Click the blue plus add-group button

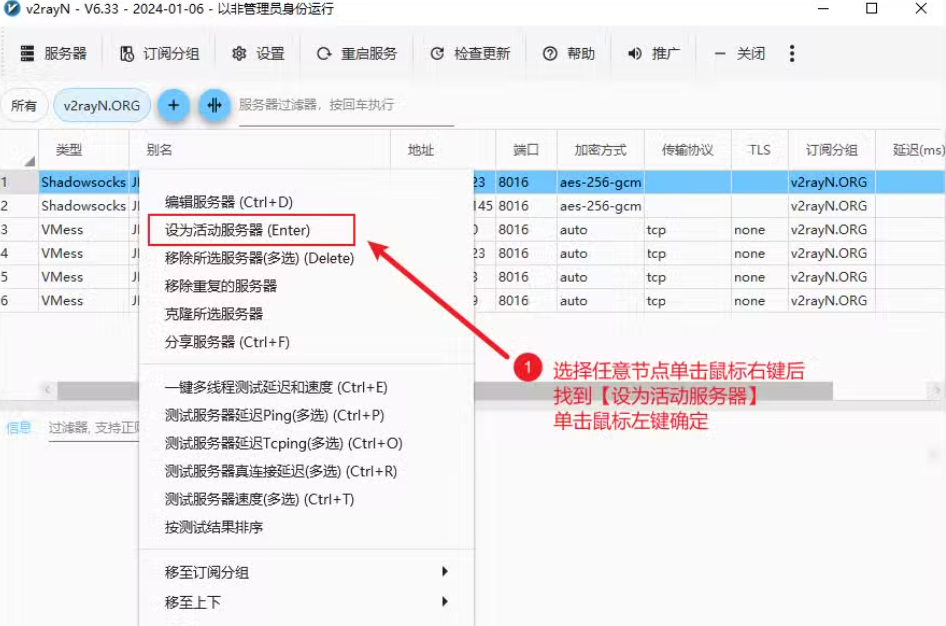173,105
